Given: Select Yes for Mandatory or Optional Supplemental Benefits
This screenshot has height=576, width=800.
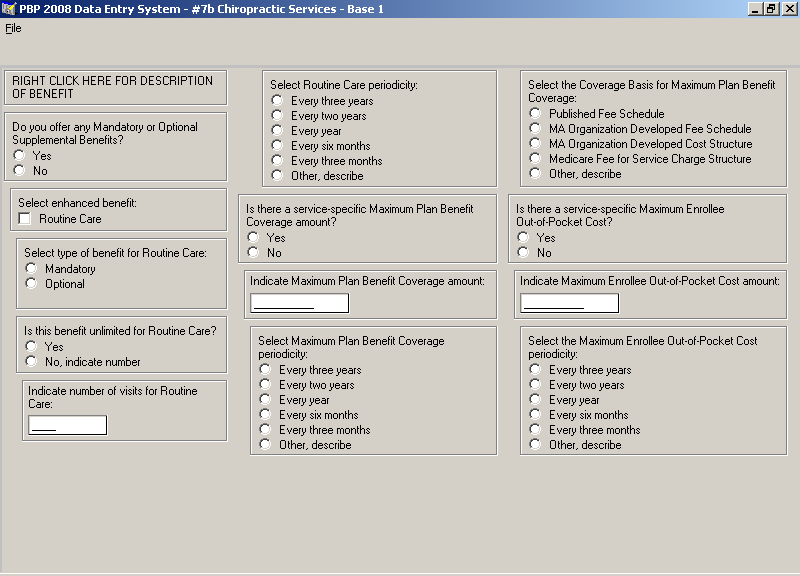Looking at the screenshot, I should click(19, 155).
